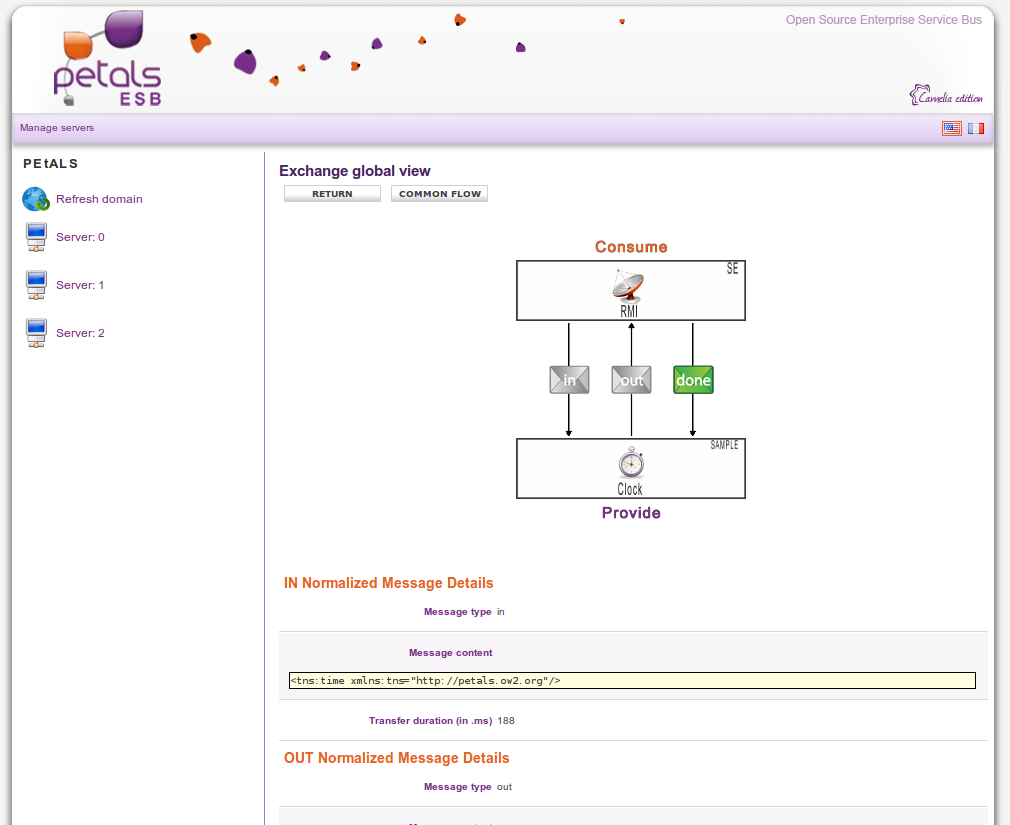Click the Camelia edition logo

[946, 96]
